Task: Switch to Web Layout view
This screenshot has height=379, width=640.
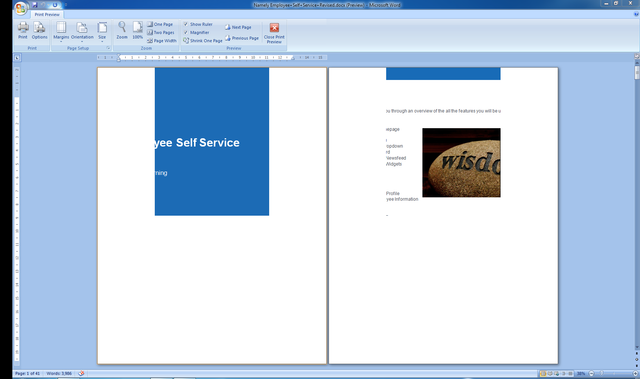Action: click(557, 373)
